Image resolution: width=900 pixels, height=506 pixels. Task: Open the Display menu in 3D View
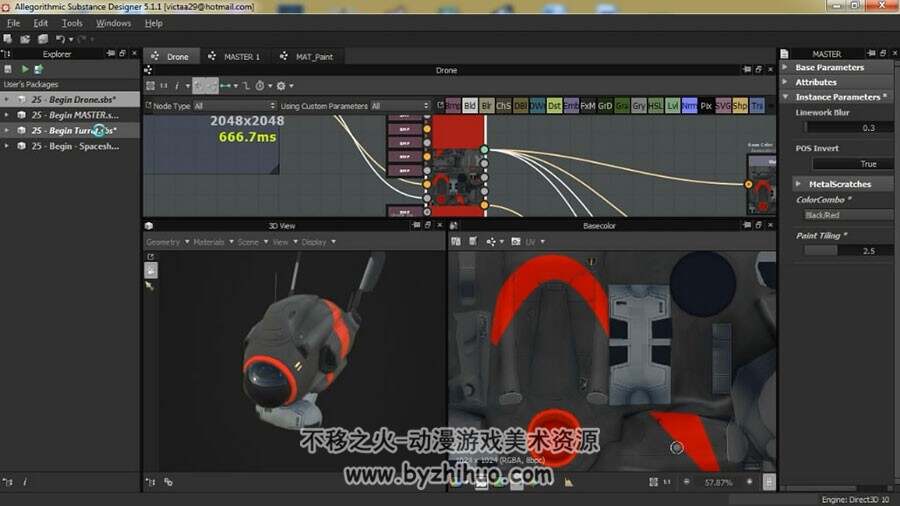319,242
